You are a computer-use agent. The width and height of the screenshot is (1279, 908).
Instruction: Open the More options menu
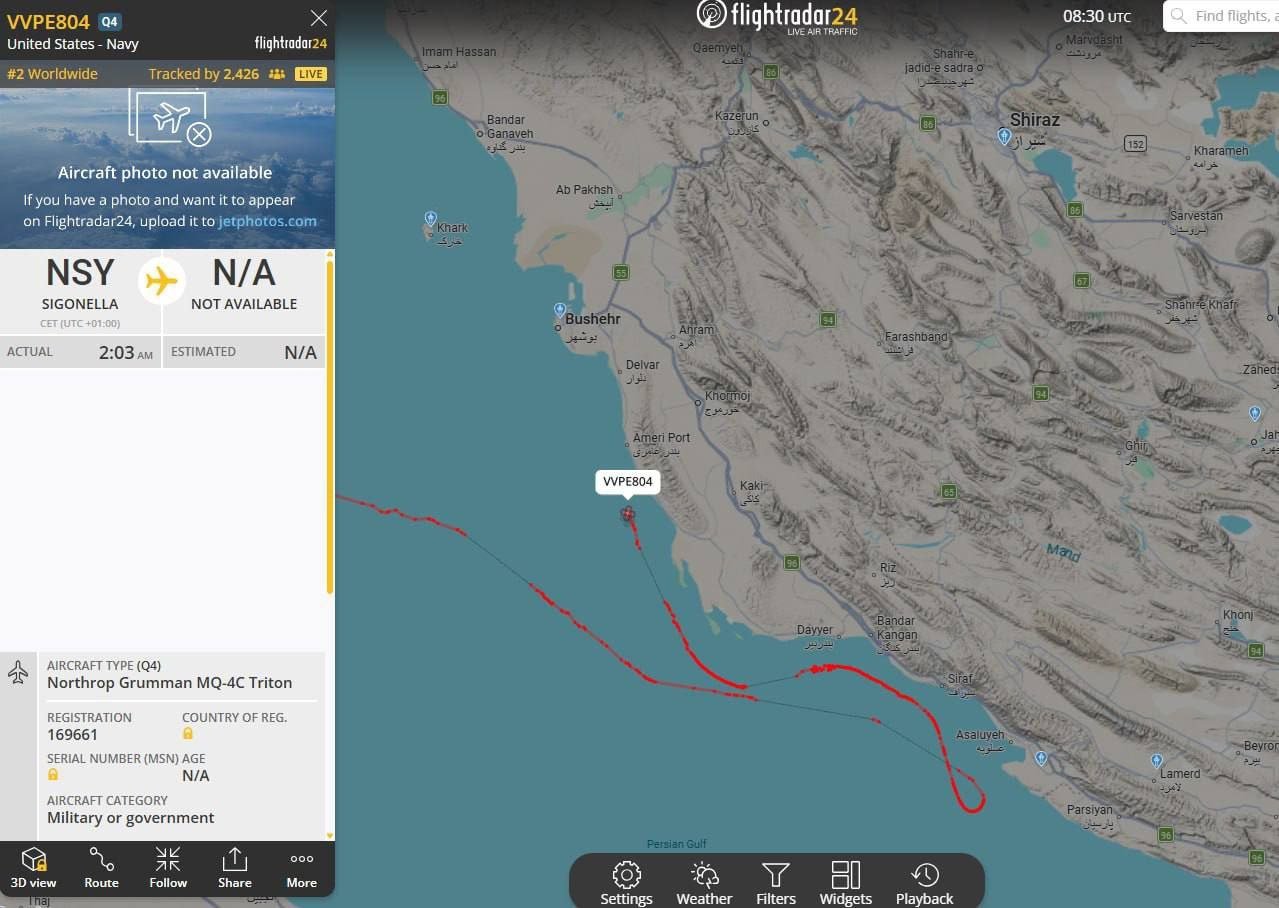[302, 868]
